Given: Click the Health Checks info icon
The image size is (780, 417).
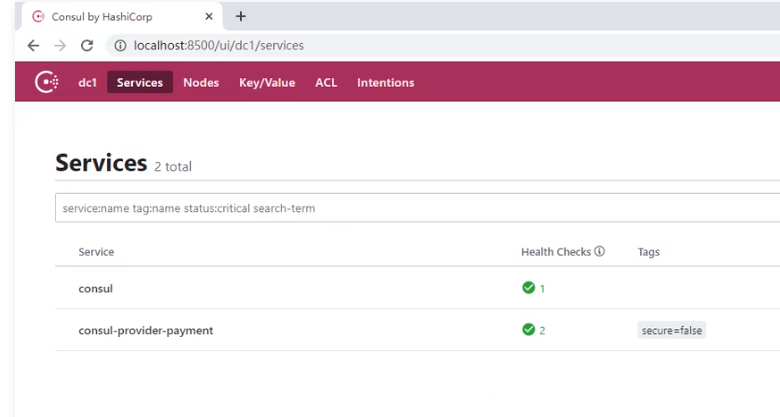Looking at the screenshot, I should [x=599, y=252].
